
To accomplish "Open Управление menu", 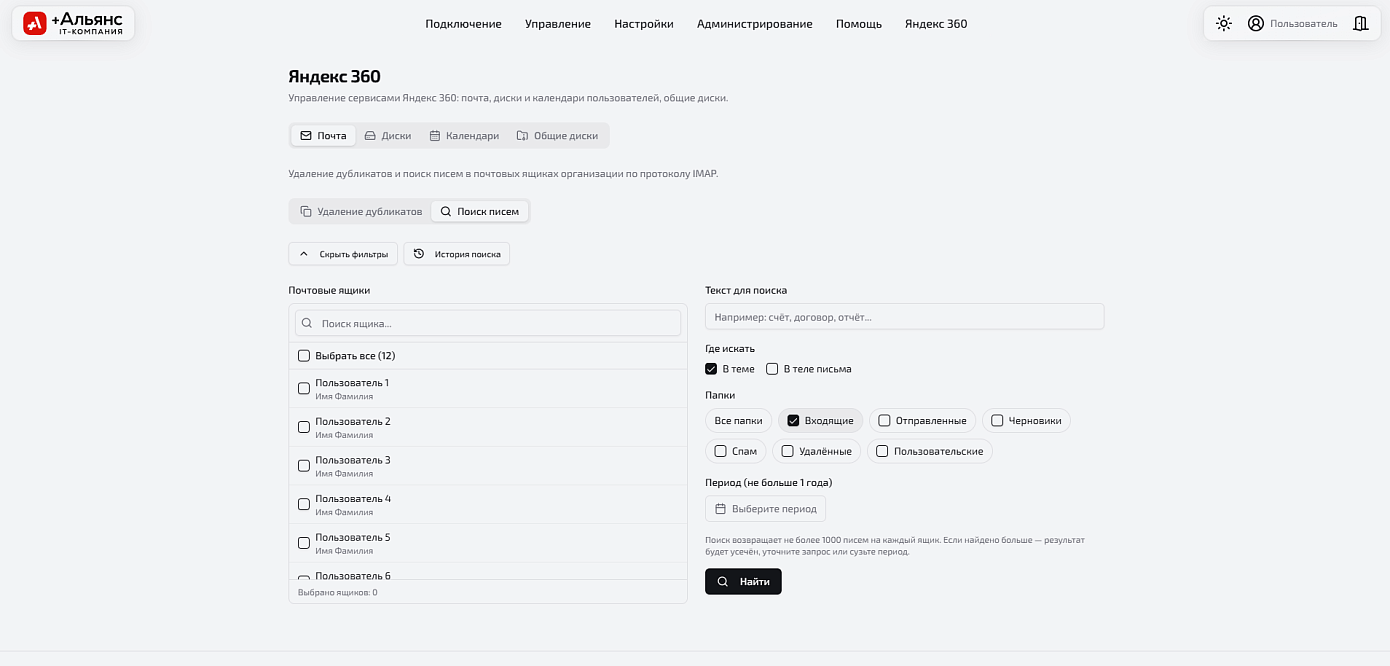I will (558, 24).
